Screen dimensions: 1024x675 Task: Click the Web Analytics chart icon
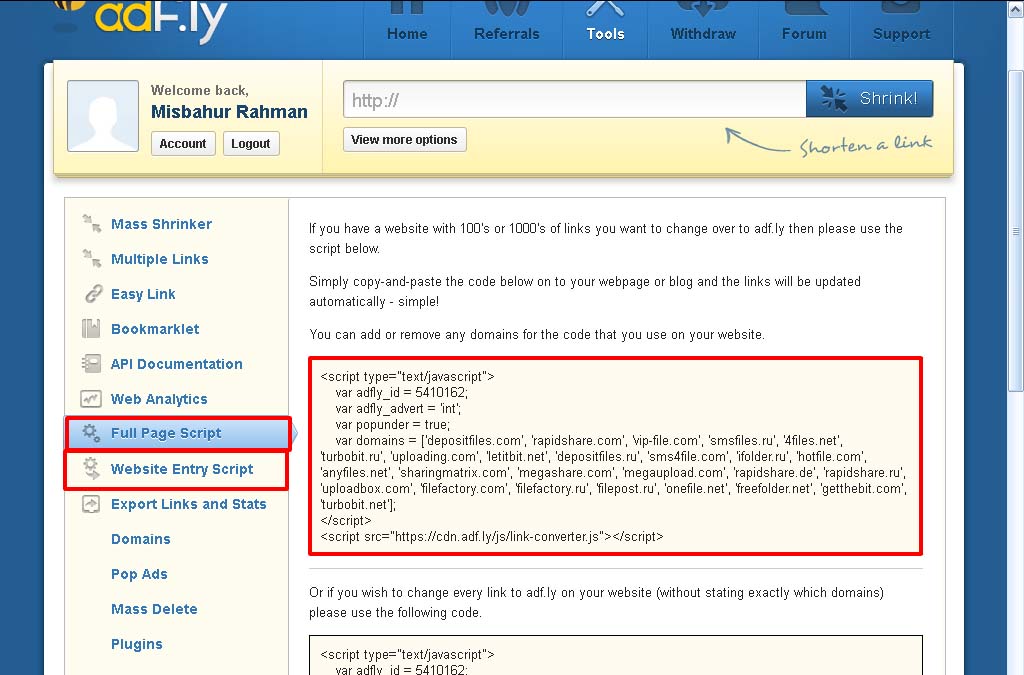(x=92, y=399)
